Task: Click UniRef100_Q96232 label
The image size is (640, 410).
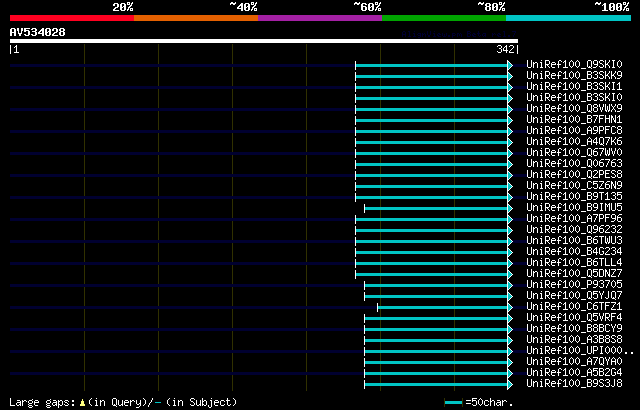Action: coord(574,230)
